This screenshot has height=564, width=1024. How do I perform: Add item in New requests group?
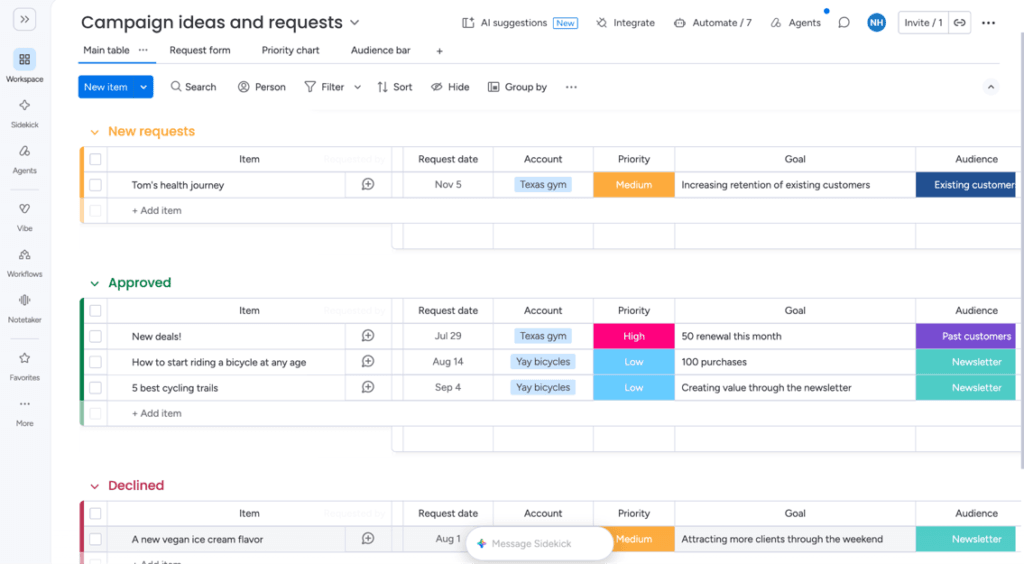pyautogui.click(x=157, y=211)
